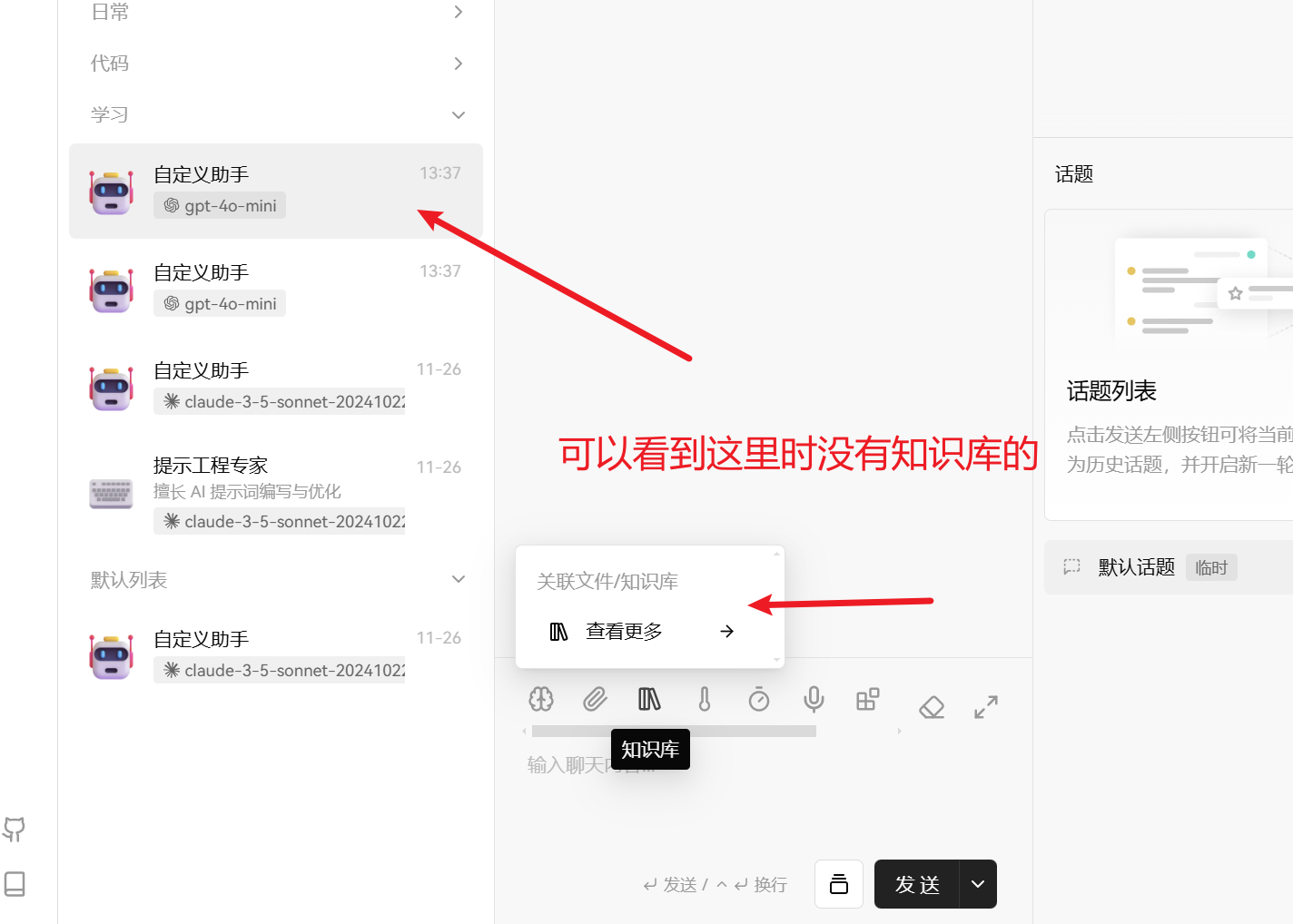Open the 知识库 knowledge base icon

650,699
